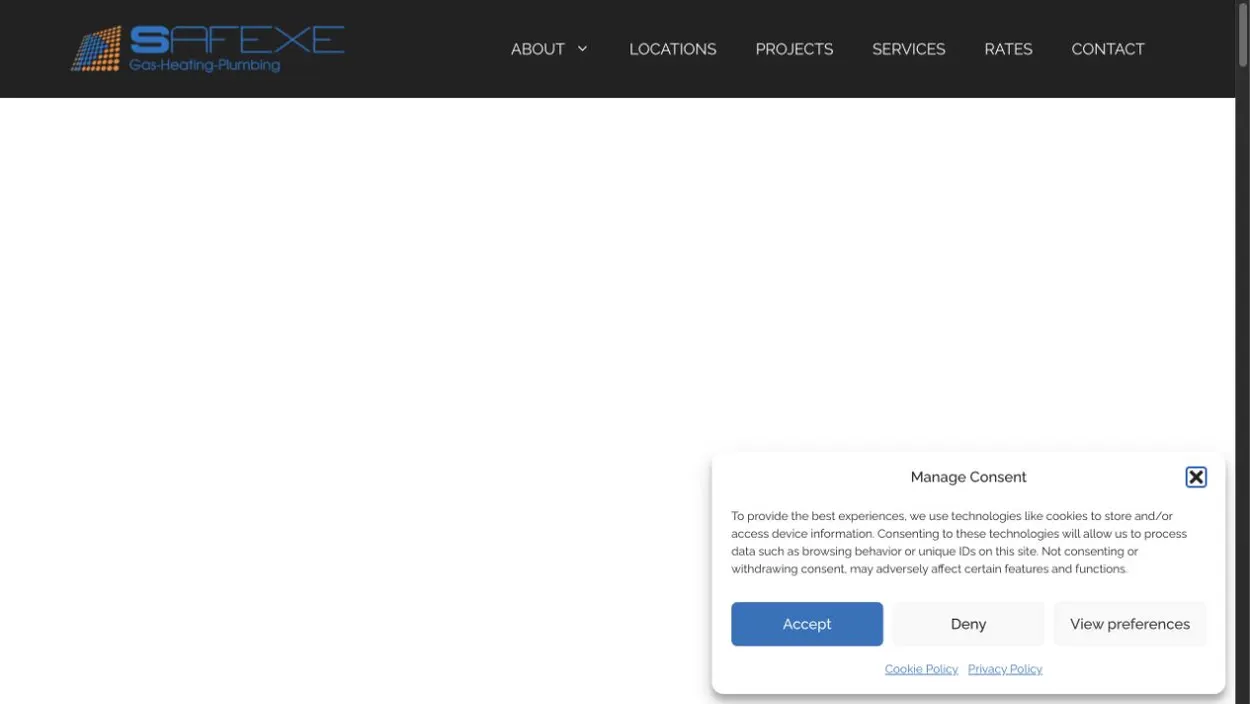Deny cookie consent
Image resolution: width=1250 pixels, height=704 pixels.
click(x=968, y=624)
